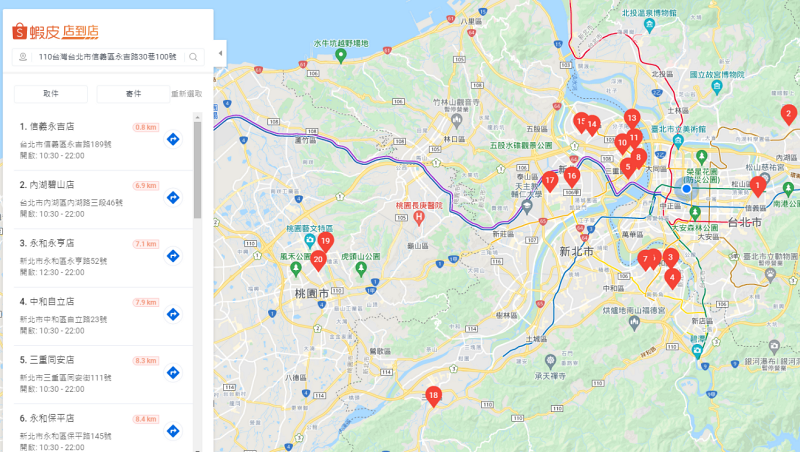Click the search magnifier icon in address bar
The height and width of the screenshot is (452, 800).
pos(193,57)
